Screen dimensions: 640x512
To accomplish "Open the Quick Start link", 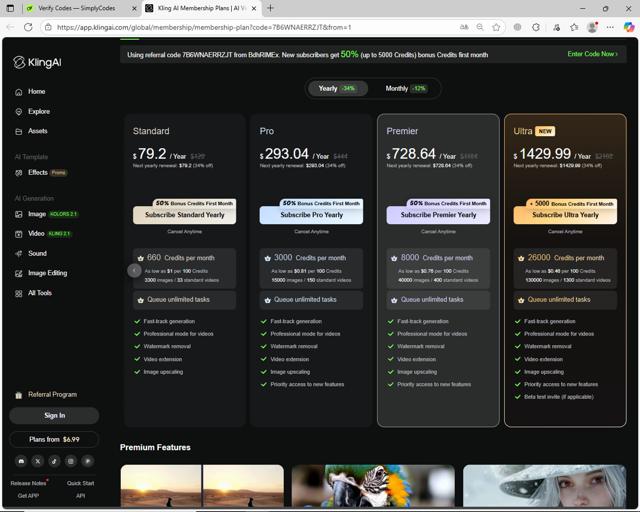I will click(x=80, y=483).
